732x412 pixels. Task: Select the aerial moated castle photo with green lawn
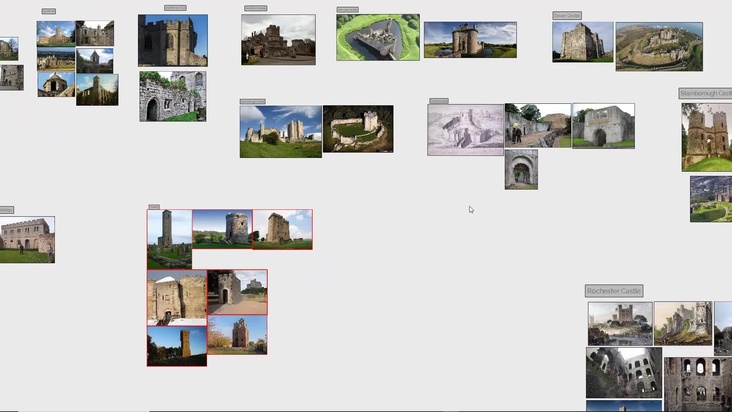pyautogui.click(x=377, y=37)
